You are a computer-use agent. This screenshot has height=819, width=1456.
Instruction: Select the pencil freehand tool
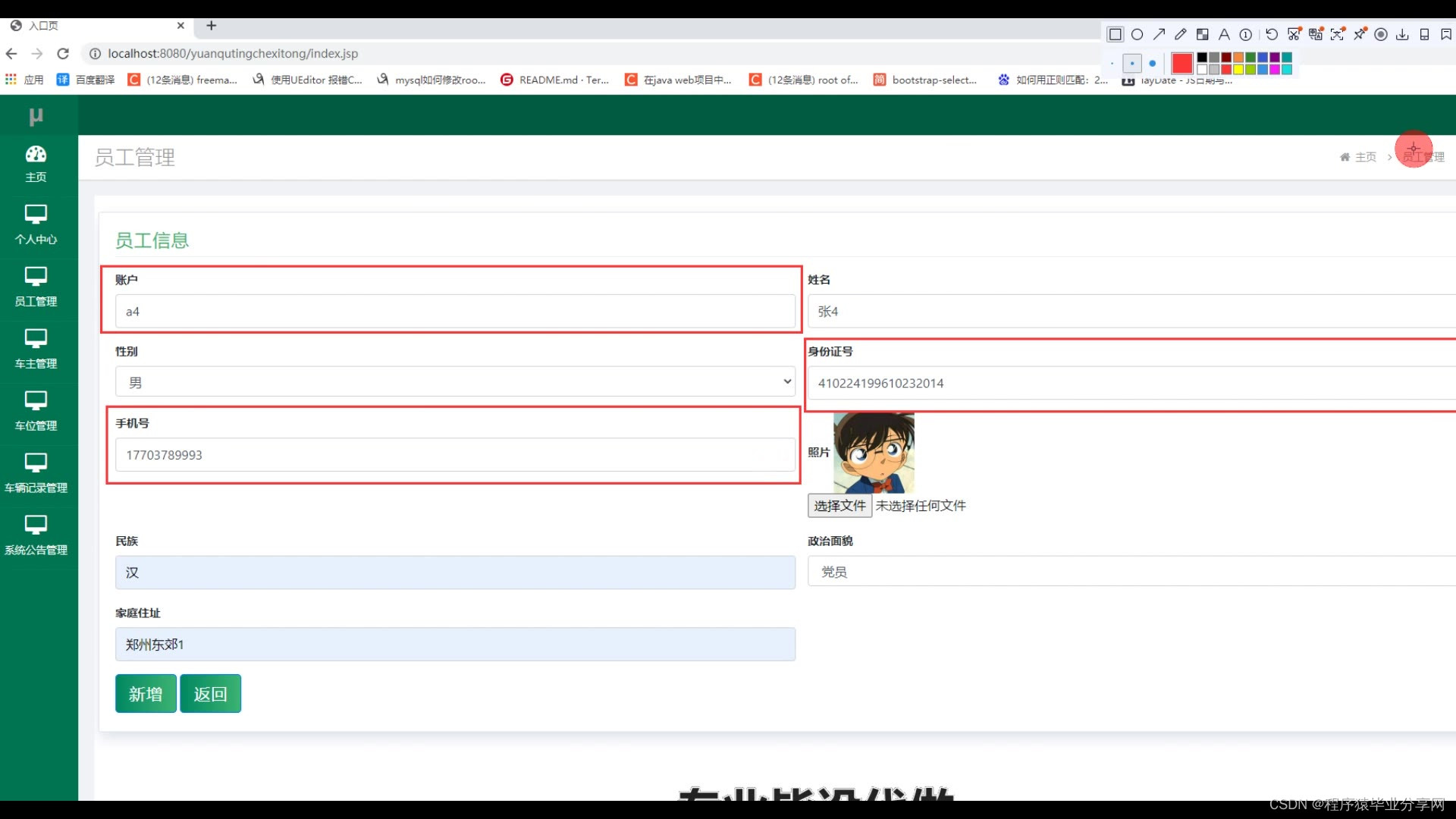[1181, 34]
